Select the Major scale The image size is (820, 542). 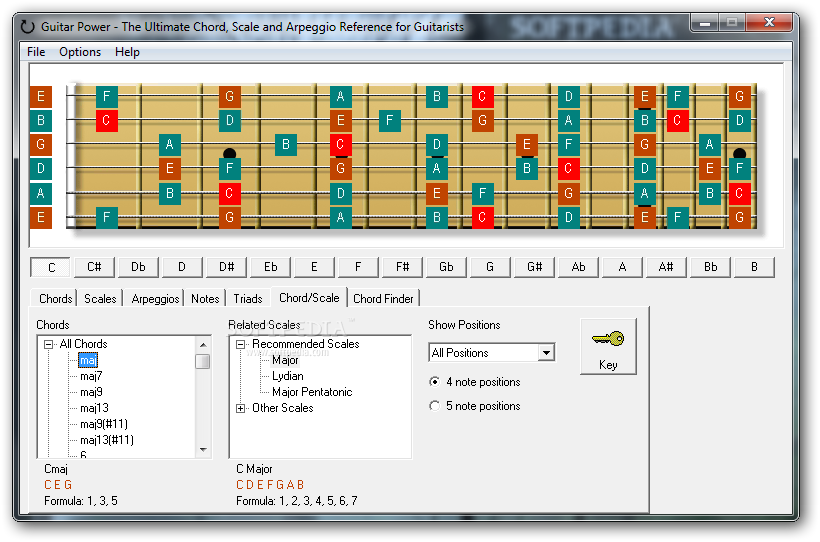285,360
